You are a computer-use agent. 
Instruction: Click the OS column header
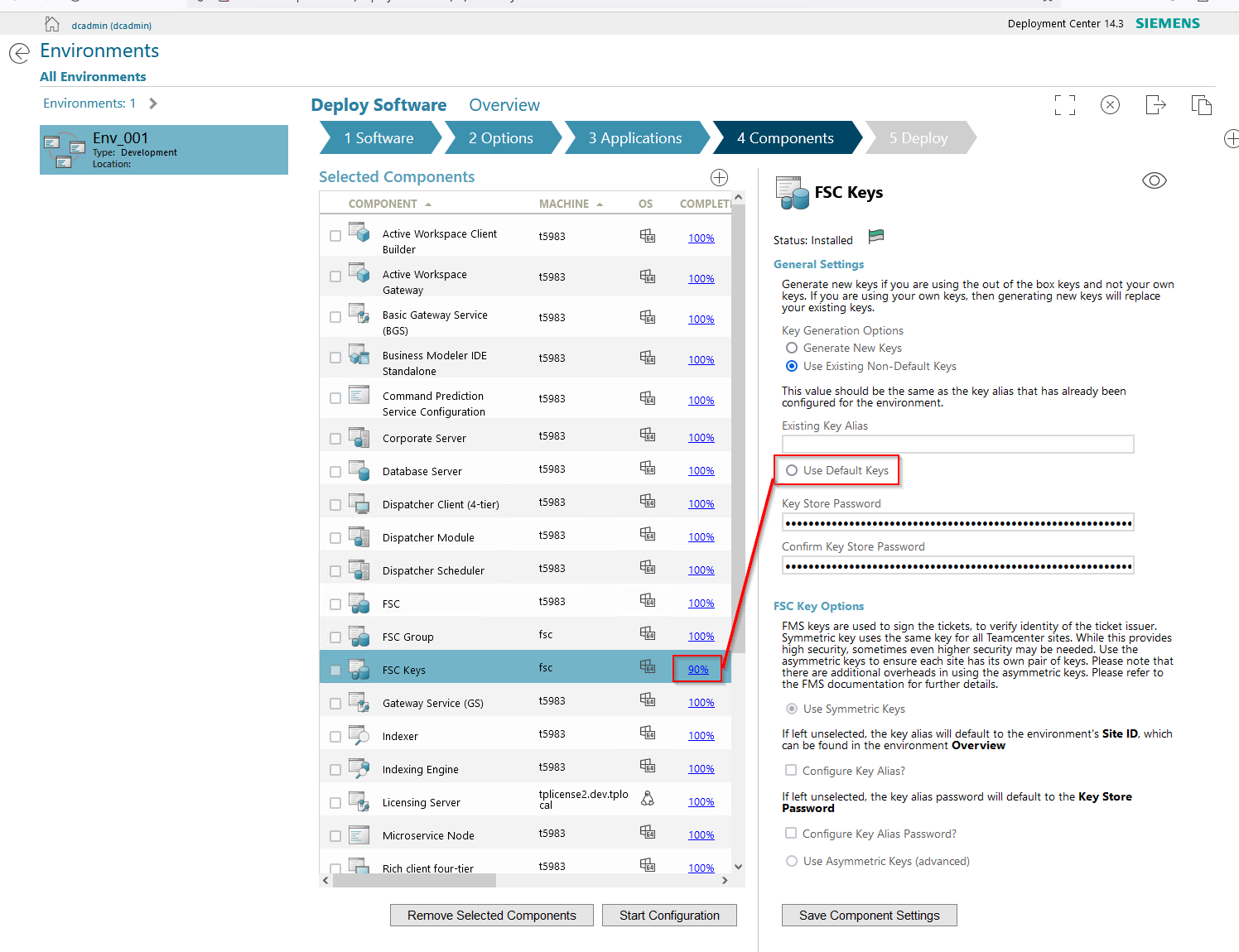click(x=646, y=204)
